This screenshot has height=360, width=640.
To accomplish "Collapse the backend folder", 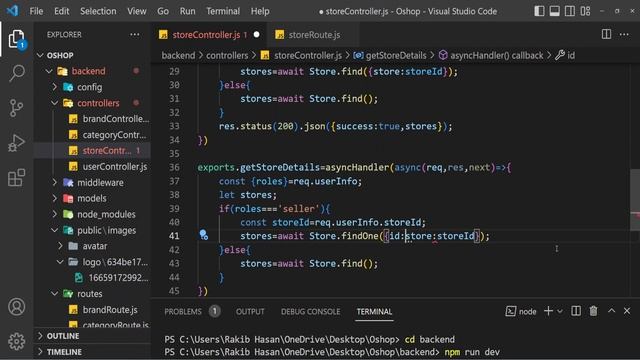I will click(x=89, y=71).
